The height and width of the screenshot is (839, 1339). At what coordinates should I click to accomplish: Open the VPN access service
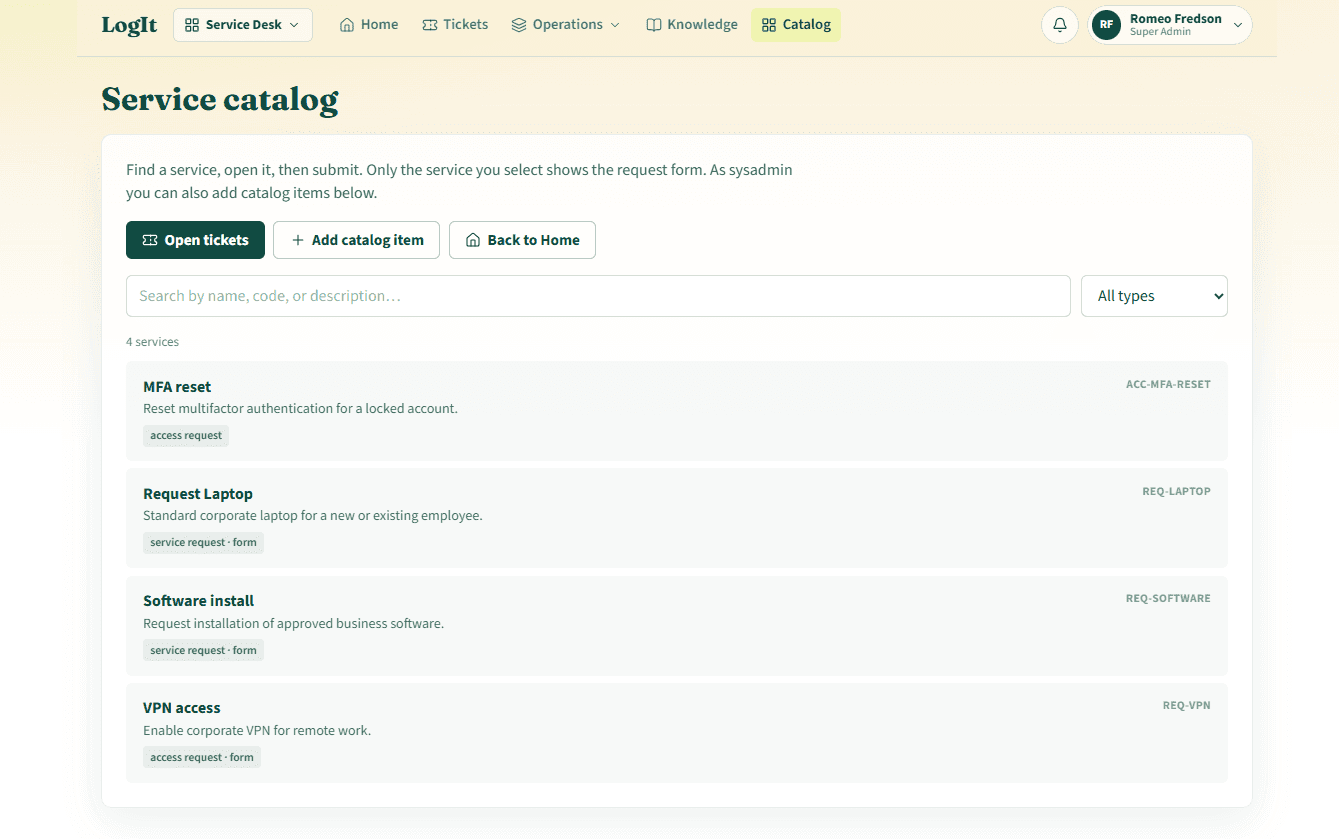point(676,732)
